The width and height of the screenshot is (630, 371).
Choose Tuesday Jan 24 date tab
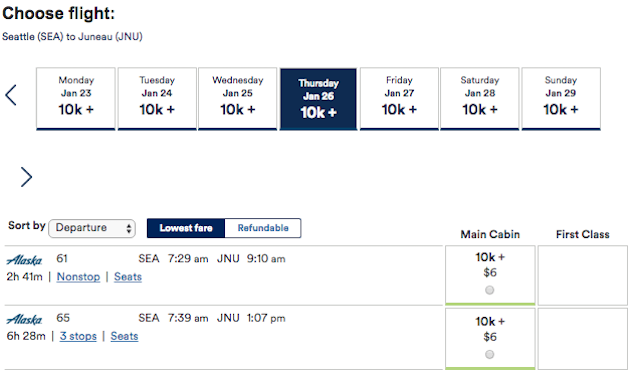click(x=157, y=99)
